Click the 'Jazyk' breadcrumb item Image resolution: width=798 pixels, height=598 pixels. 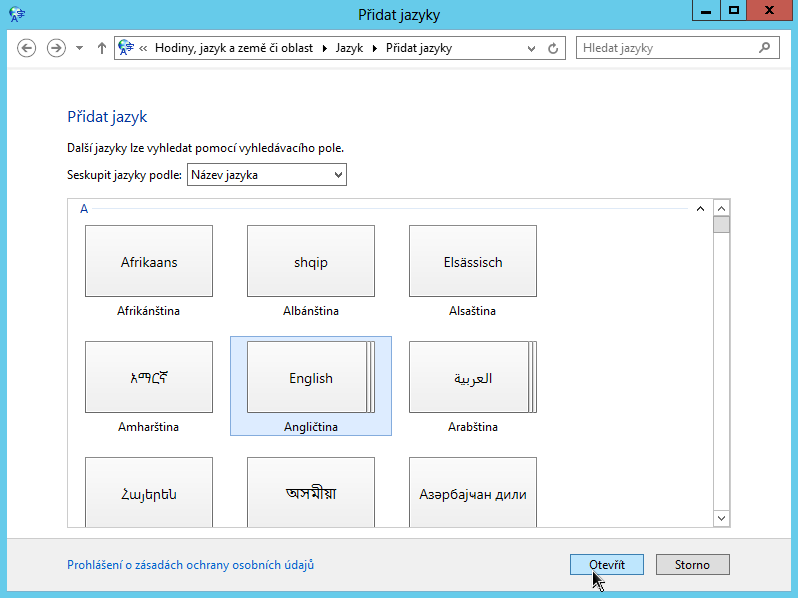349,48
